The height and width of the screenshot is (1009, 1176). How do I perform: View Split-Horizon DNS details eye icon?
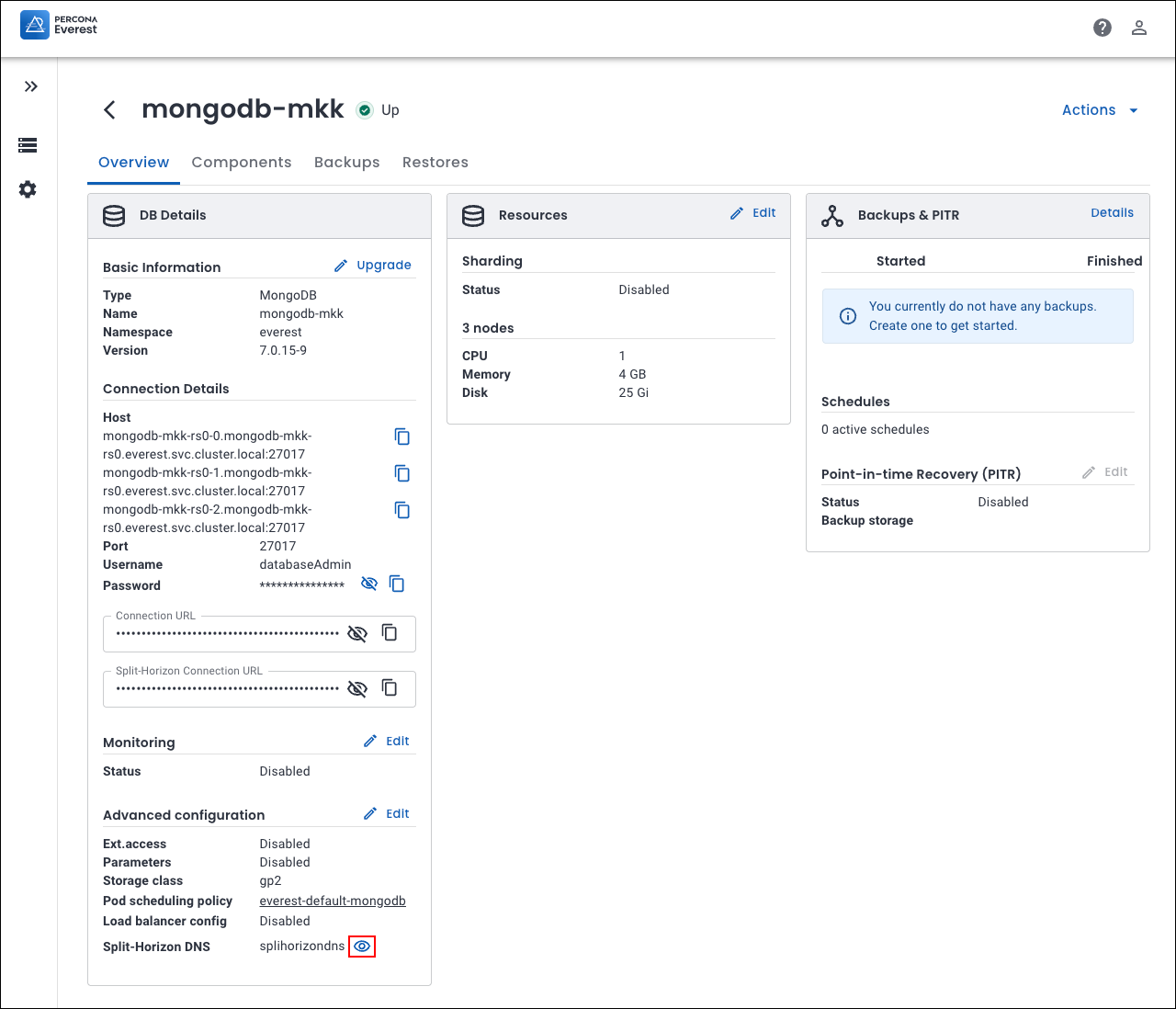point(362,947)
